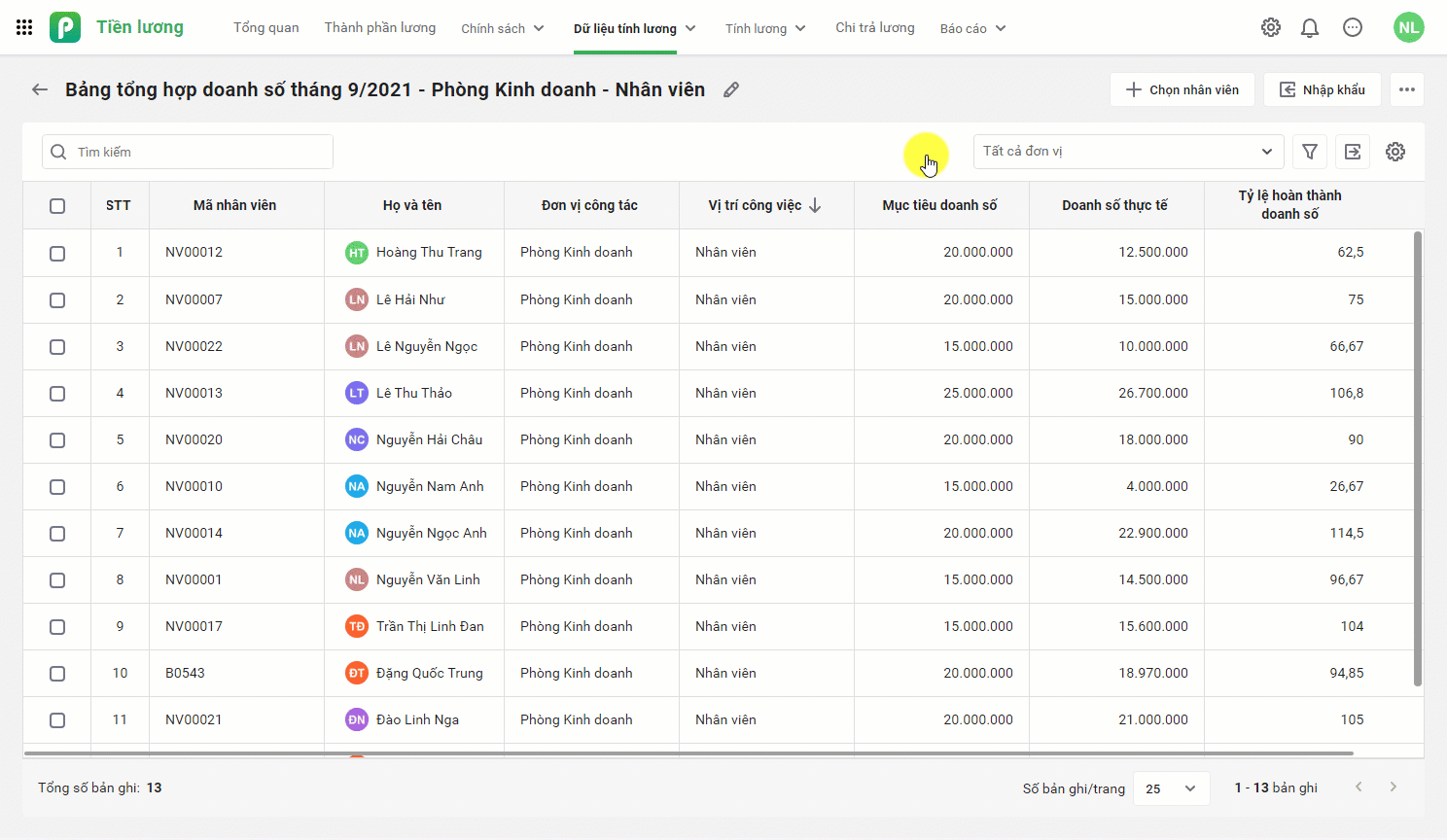
Task: Click the pencil edit icon beside title
Action: (731, 89)
